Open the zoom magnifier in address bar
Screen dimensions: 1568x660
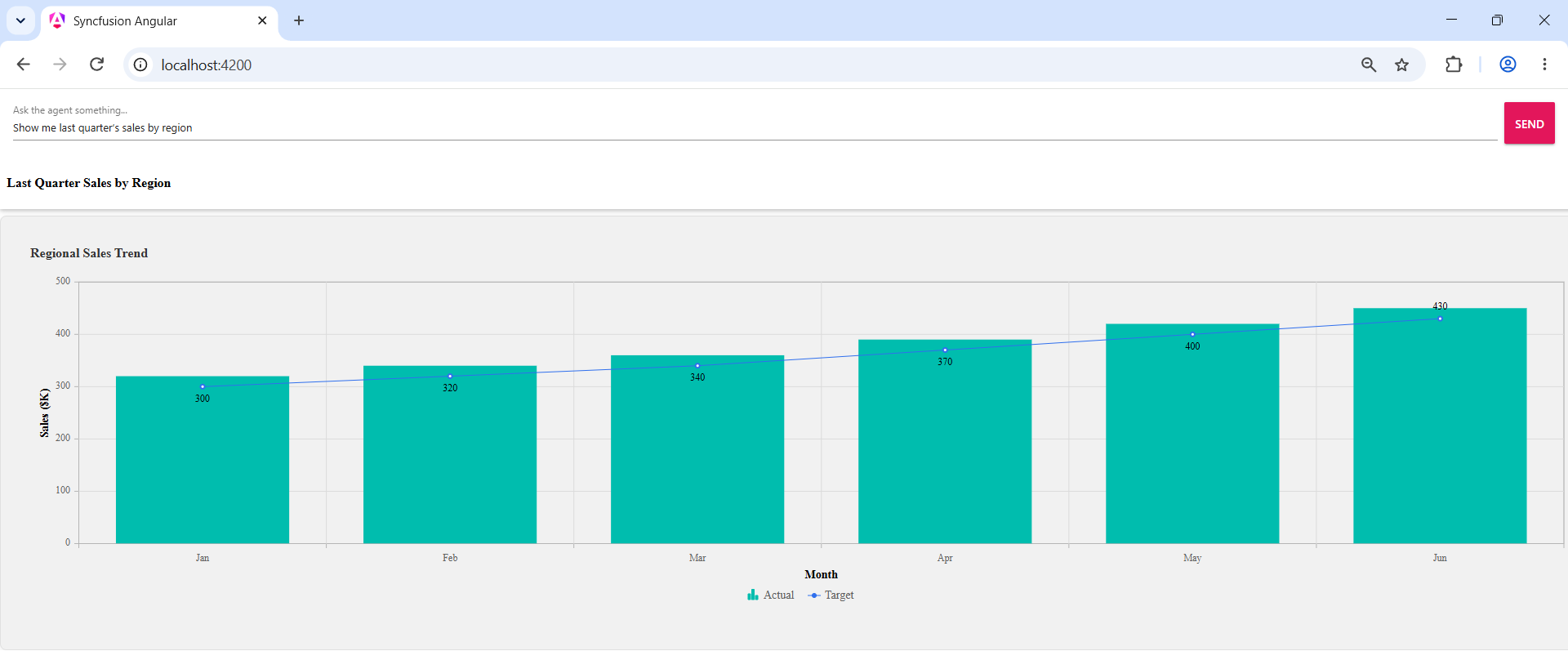click(1369, 65)
